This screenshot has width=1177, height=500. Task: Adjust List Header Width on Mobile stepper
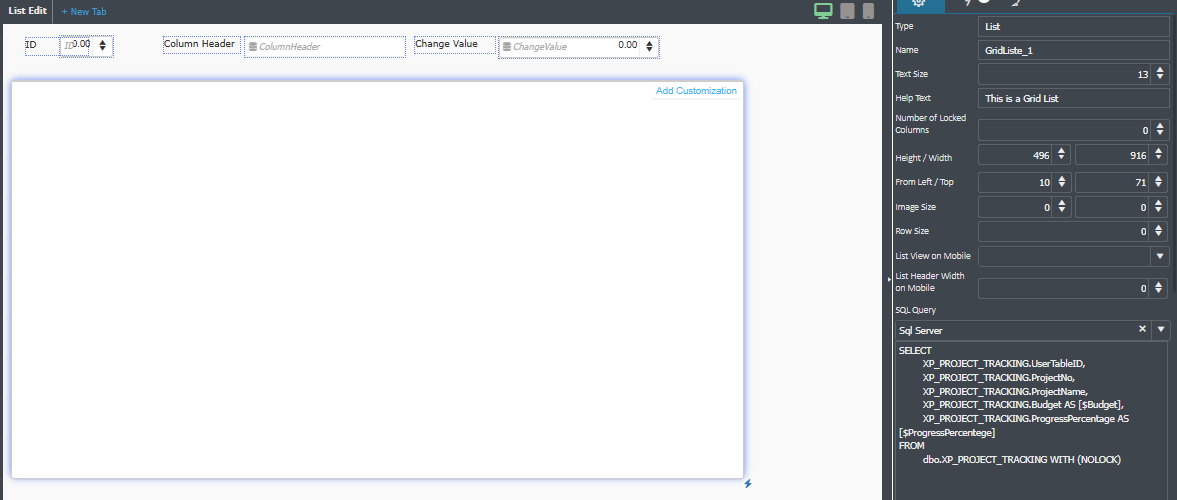[x=1160, y=288]
